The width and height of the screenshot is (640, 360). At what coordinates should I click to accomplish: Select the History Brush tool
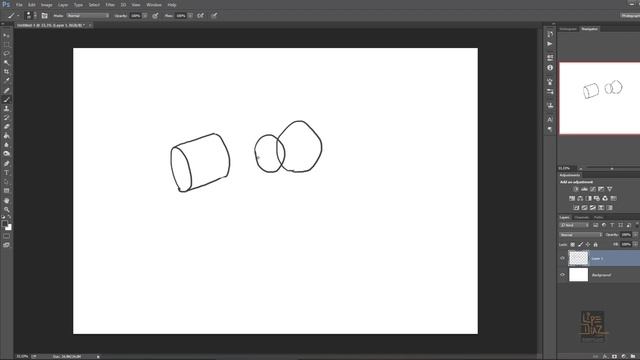coord(7,118)
